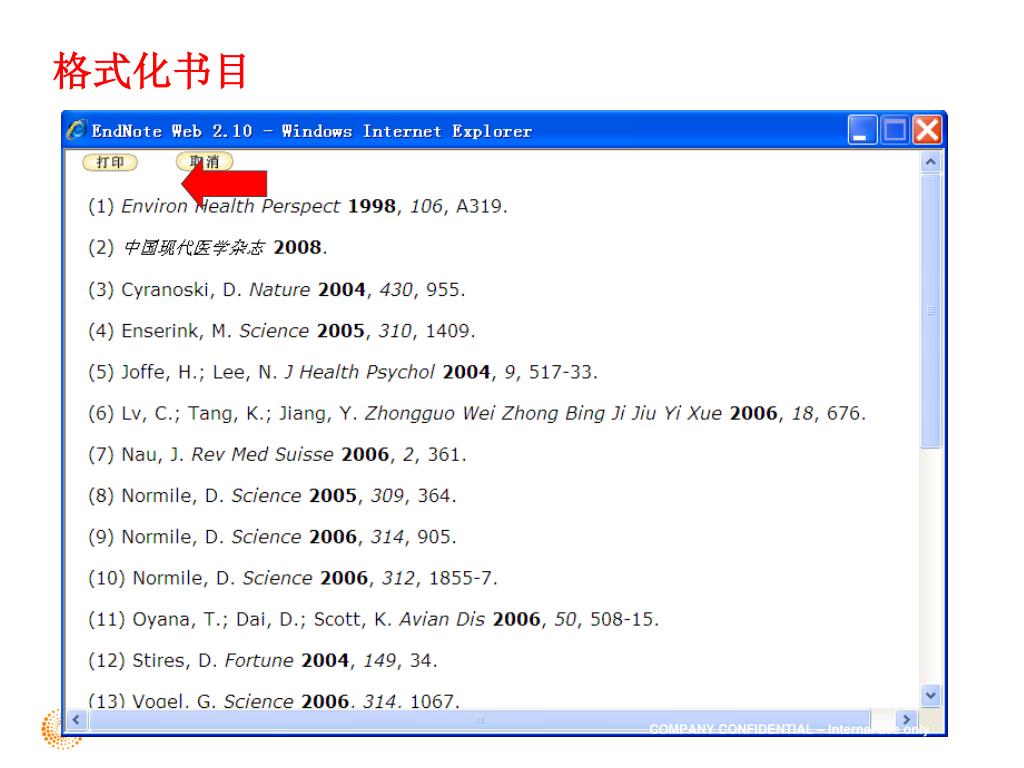Click the Internet Explorer icon in title bar

(x=76, y=130)
